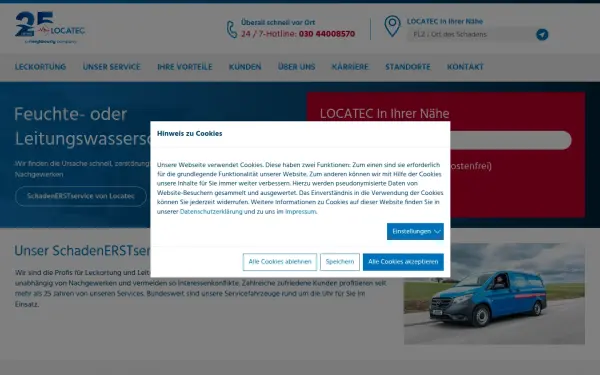Open the Leckortung menu

(40, 67)
